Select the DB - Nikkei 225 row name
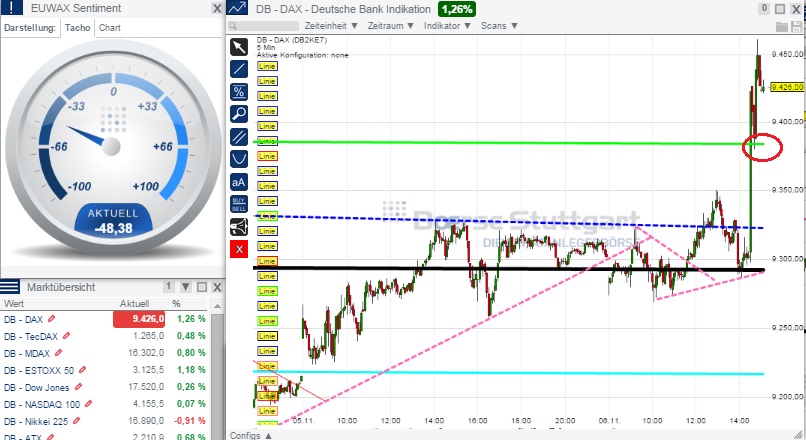The image size is (806, 440). point(36,421)
